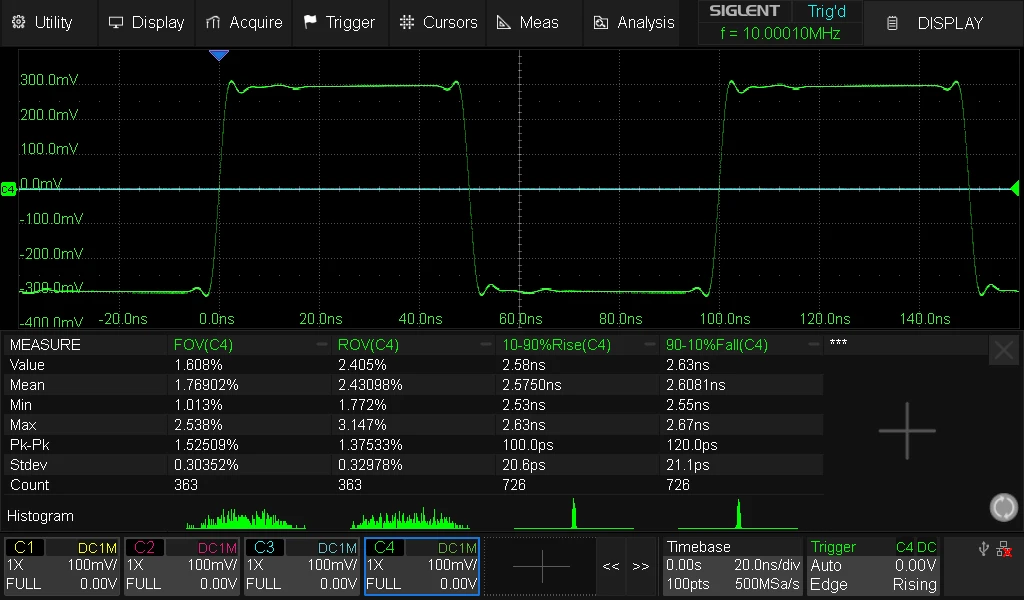Decrease timebase with the << button

click(611, 566)
